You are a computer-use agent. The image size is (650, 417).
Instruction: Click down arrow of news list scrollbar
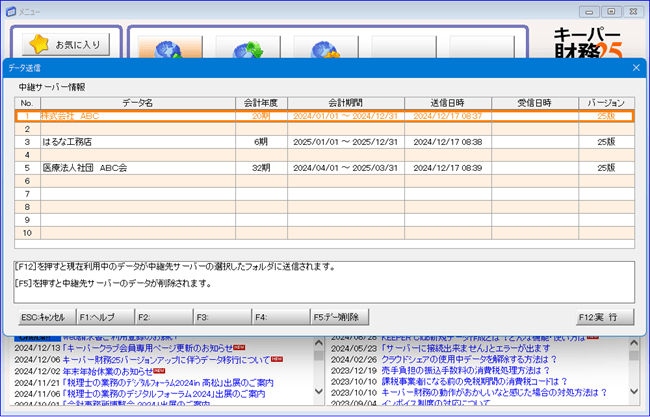[x=318, y=391]
